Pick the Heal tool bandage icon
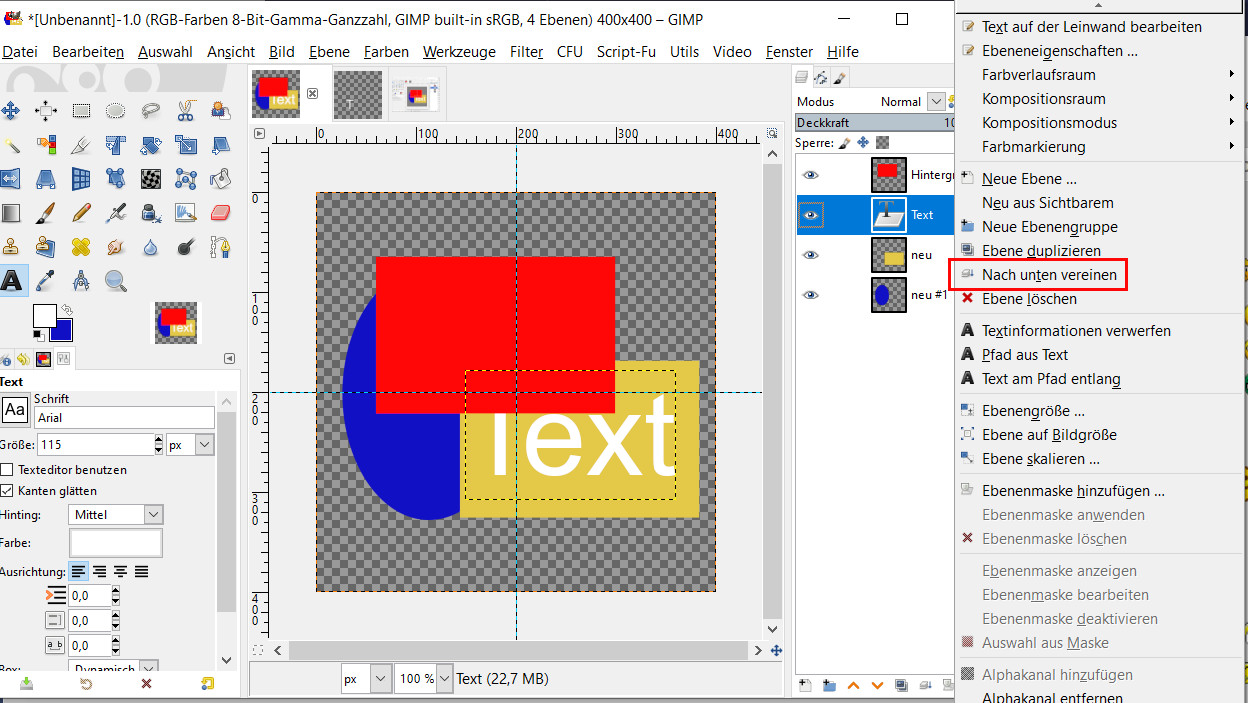The width and height of the screenshot is (1248, 703). pos(81,247)
